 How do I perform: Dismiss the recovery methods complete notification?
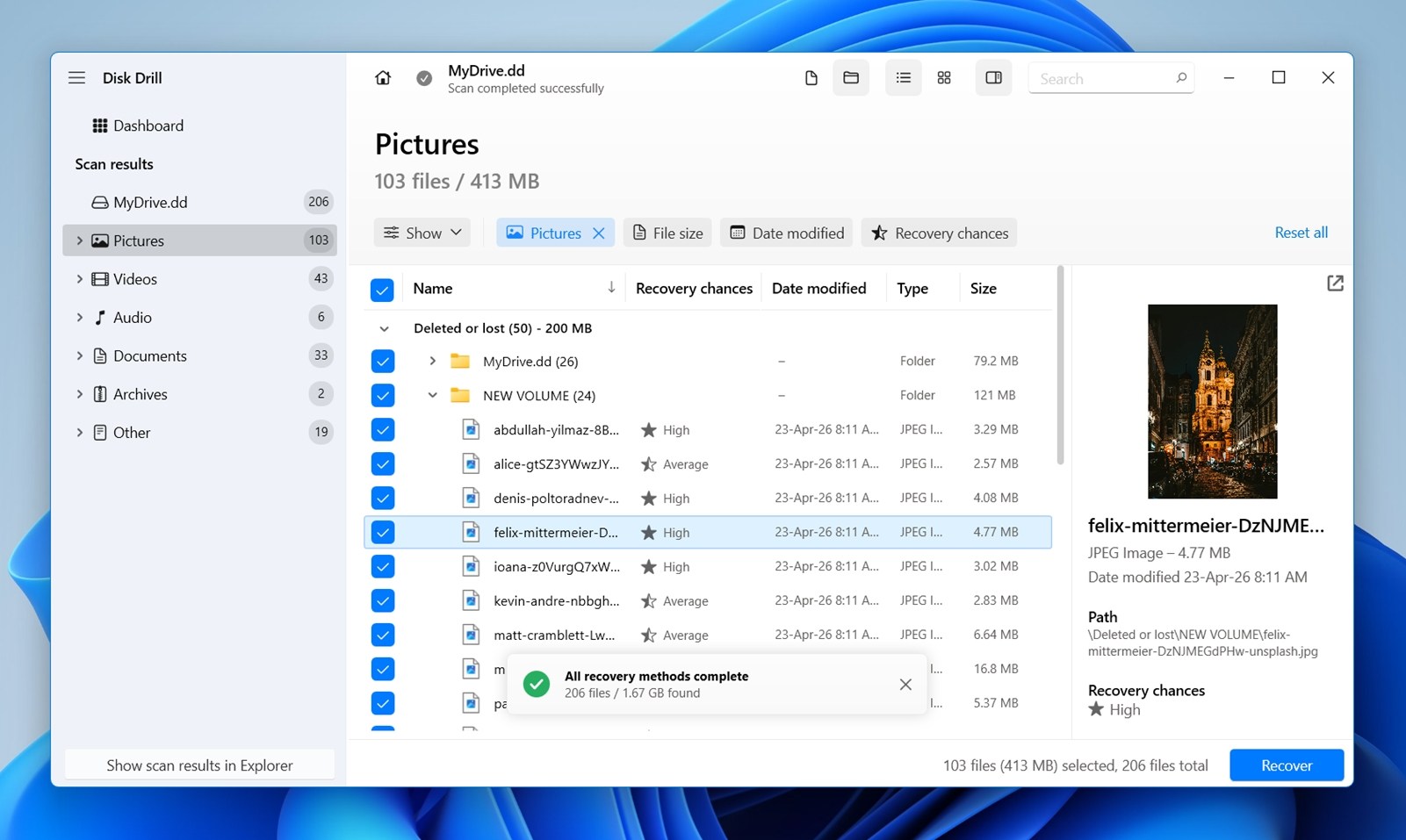(905, 685)
